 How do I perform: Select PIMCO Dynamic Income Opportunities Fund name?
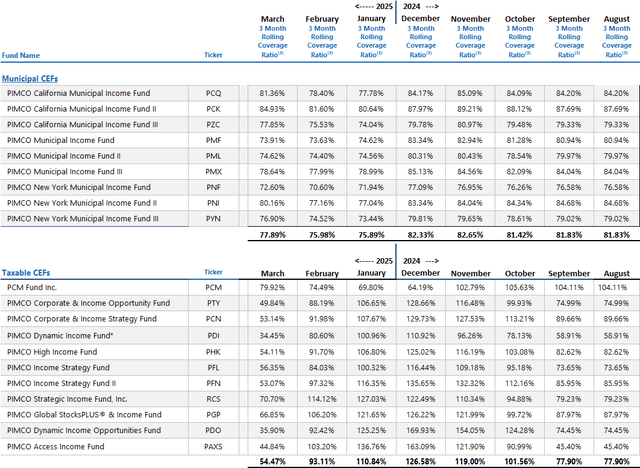click(x=84, y=430)
